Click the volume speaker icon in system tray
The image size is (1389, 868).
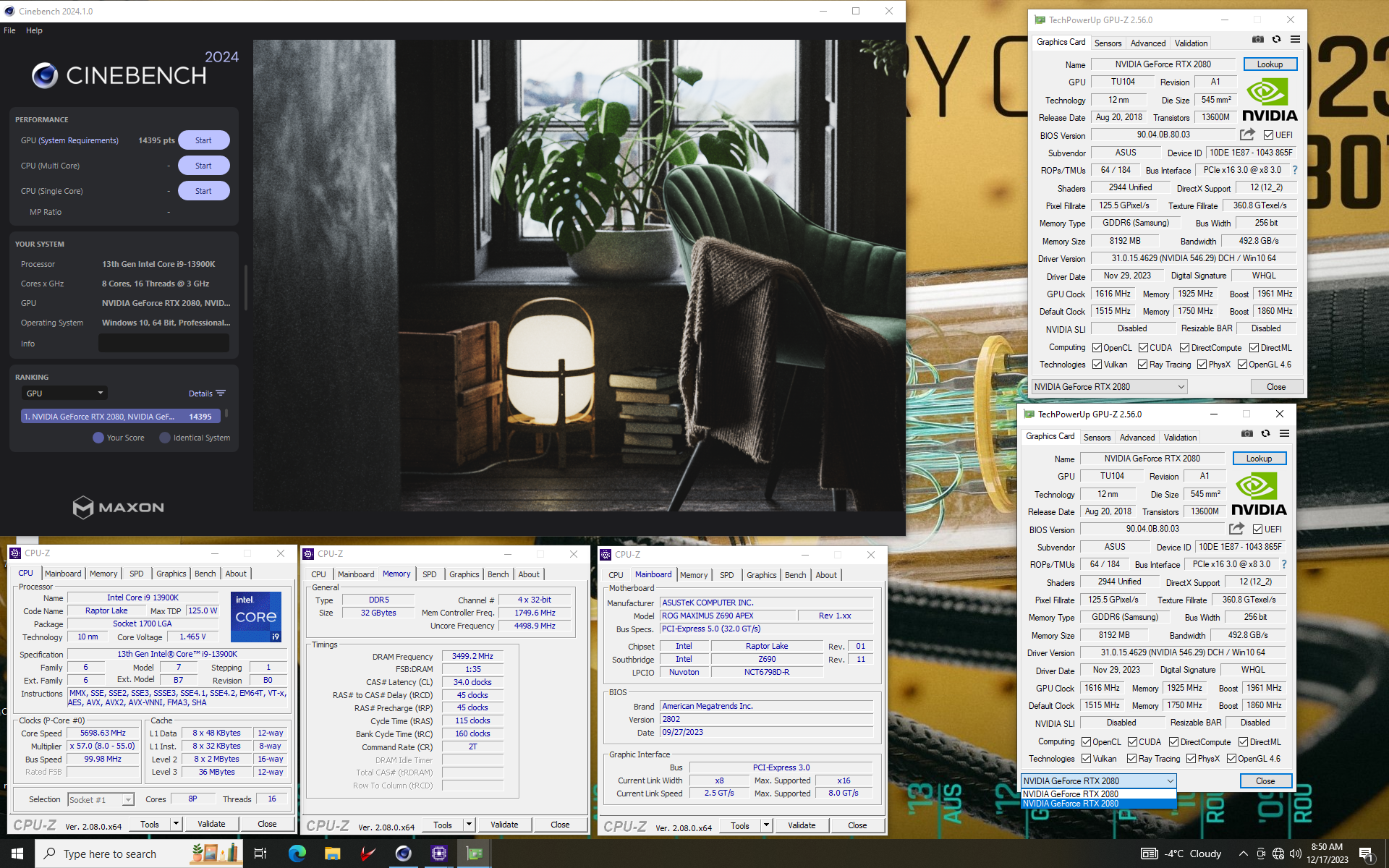point(1296,854)
